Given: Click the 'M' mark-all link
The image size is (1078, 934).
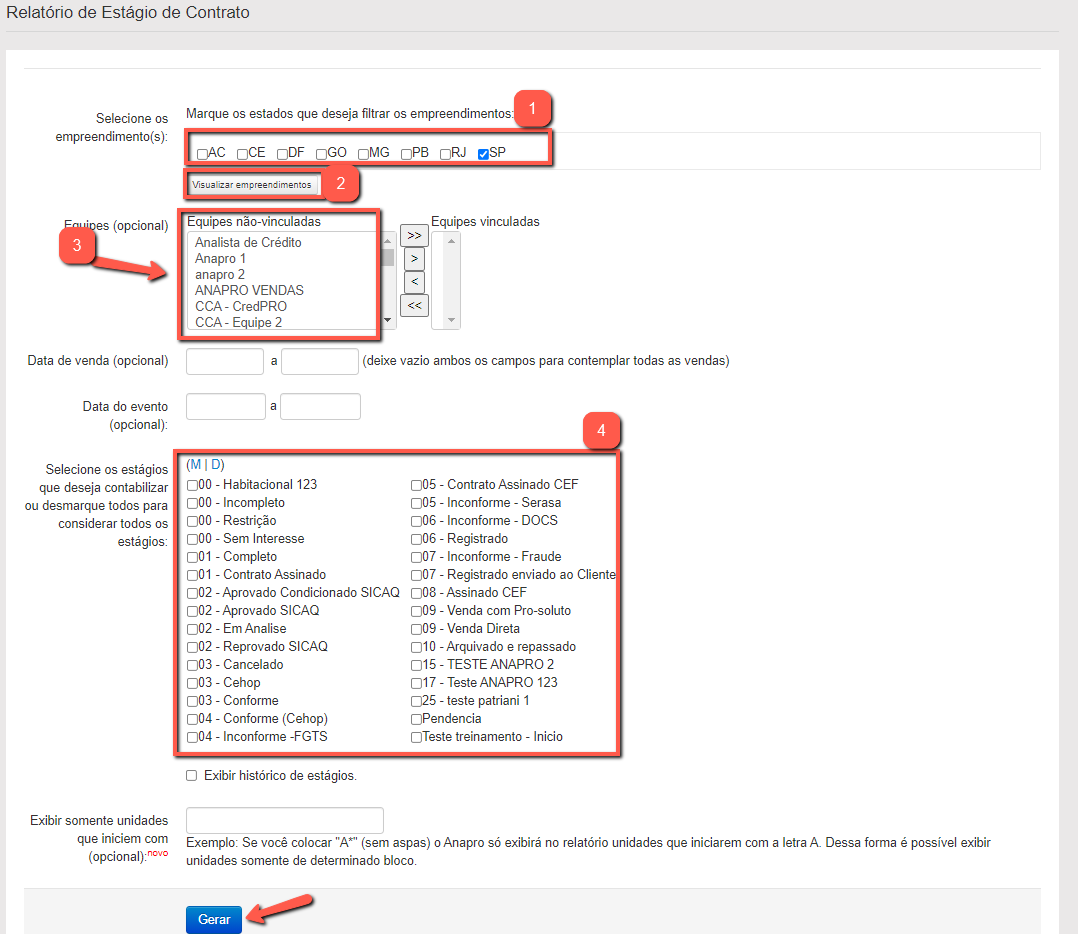Looking at the screenshot, I should [x=196, y=465].
